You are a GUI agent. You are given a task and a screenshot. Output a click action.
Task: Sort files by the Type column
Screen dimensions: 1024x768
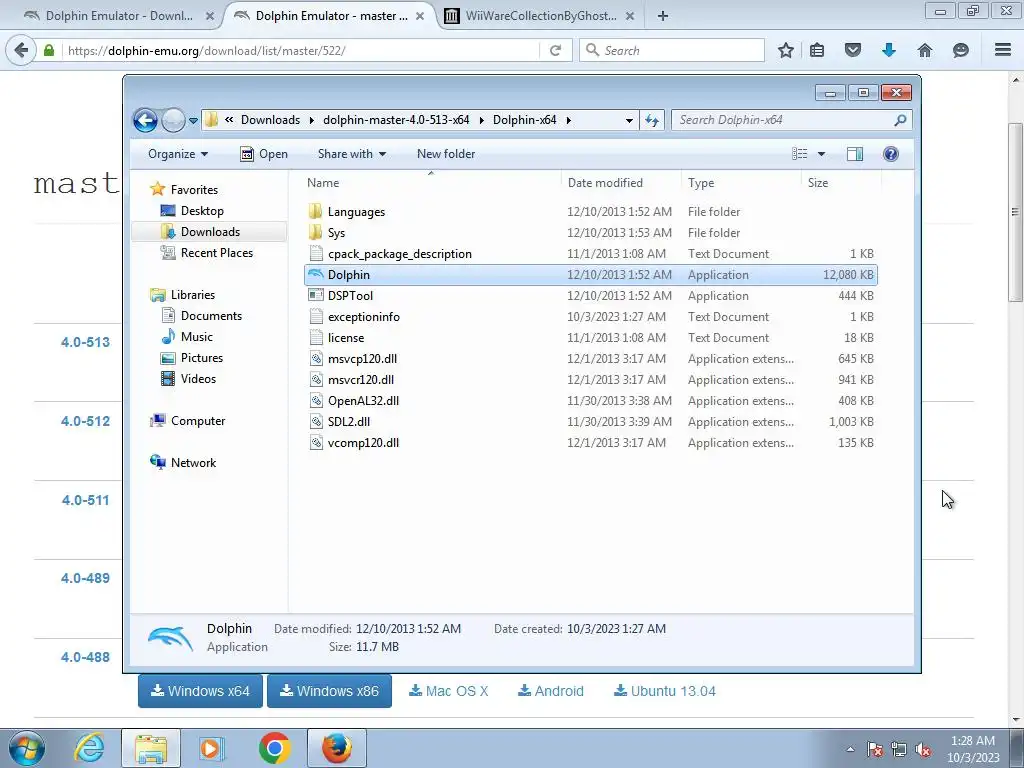(x=741, y=183)
